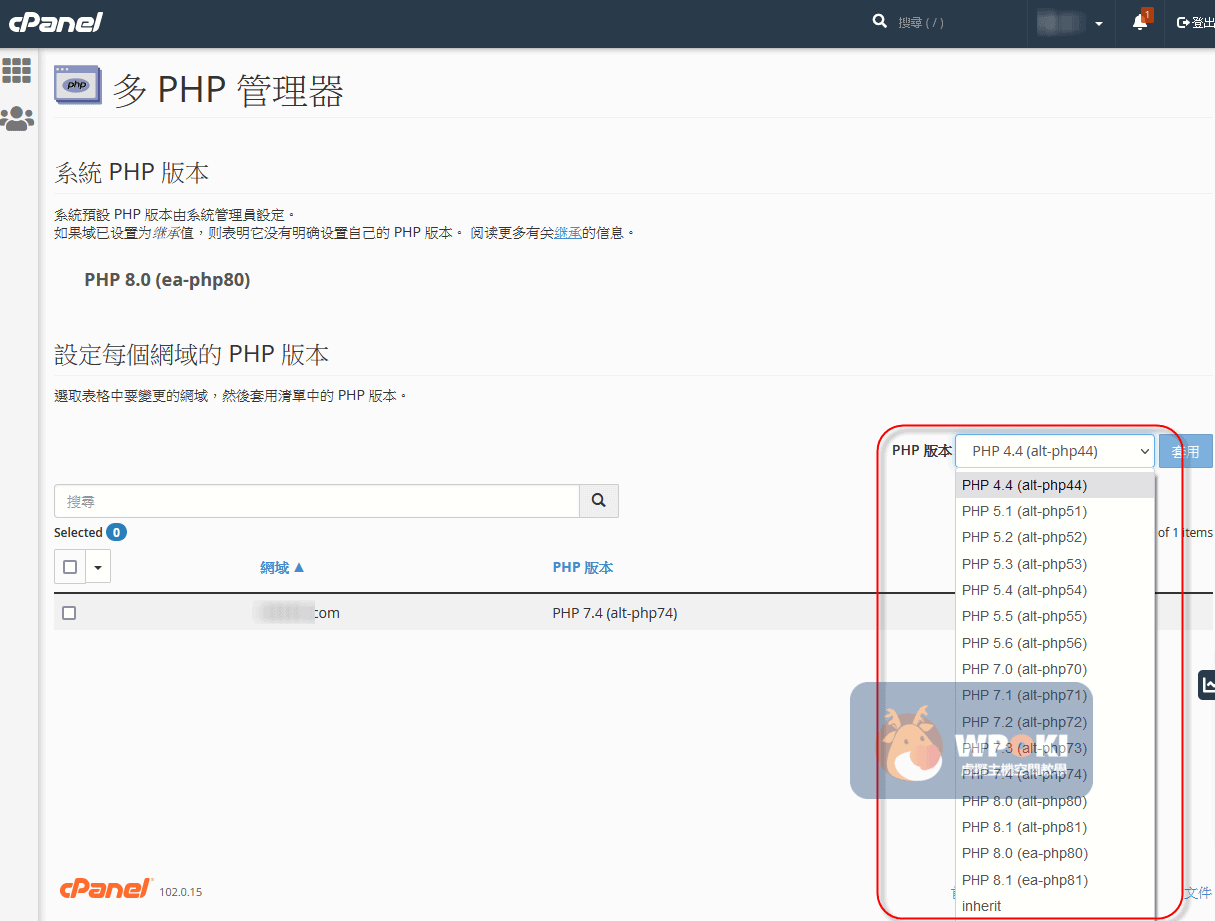Screen dimensions: 1215x921
Task: Select the inherit option in the list
Action: (981, 906)
